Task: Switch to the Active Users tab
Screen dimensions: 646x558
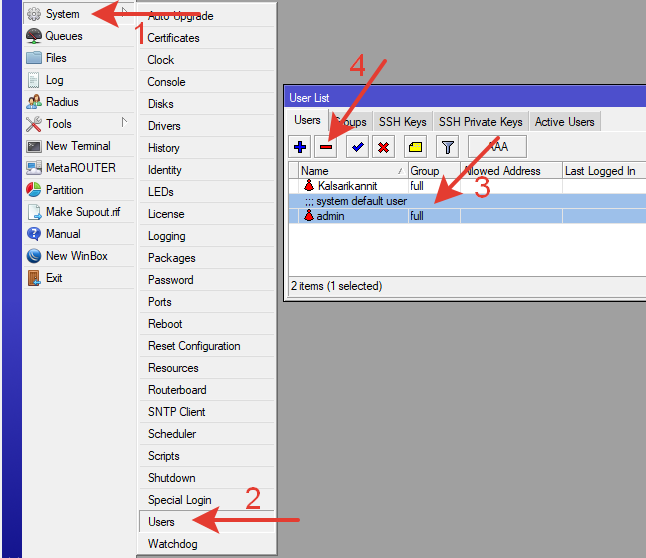Action: pos(564,122)
